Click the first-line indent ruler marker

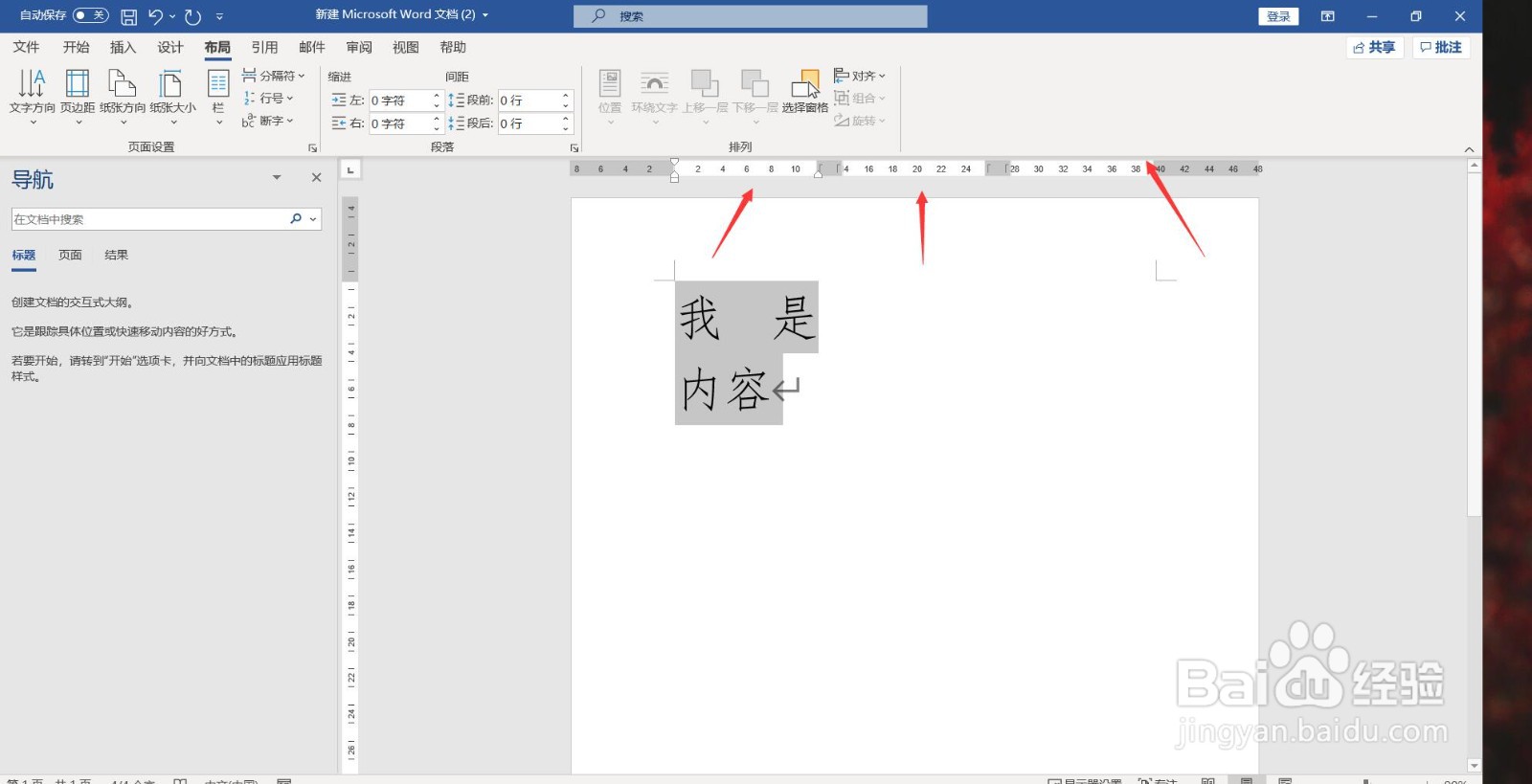pyautogui.click(x=674, y=163)
